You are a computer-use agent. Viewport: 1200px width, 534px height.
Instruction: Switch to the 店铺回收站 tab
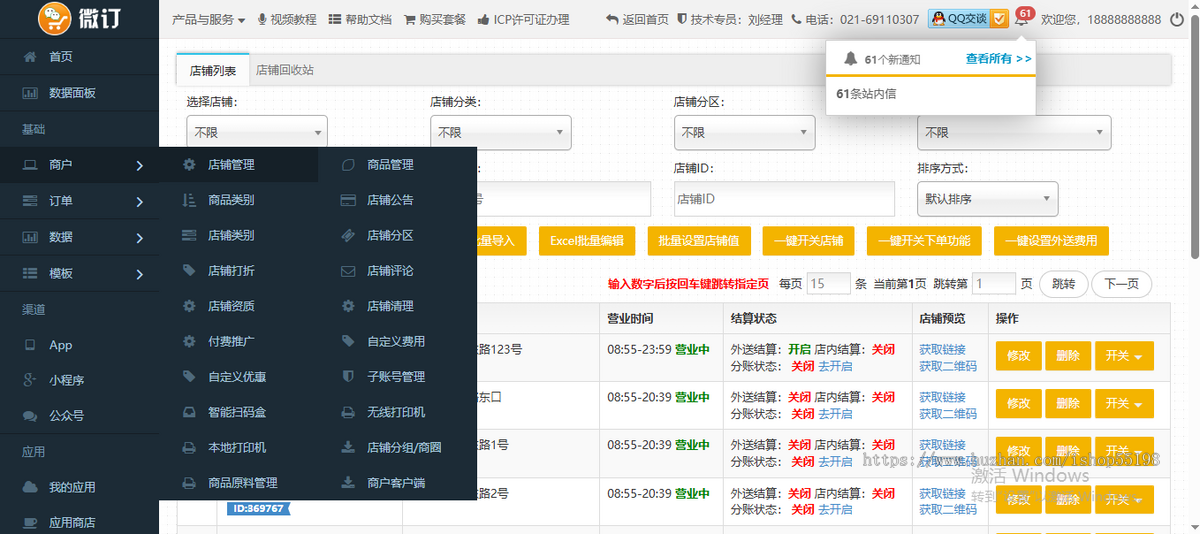pos(284,70)
